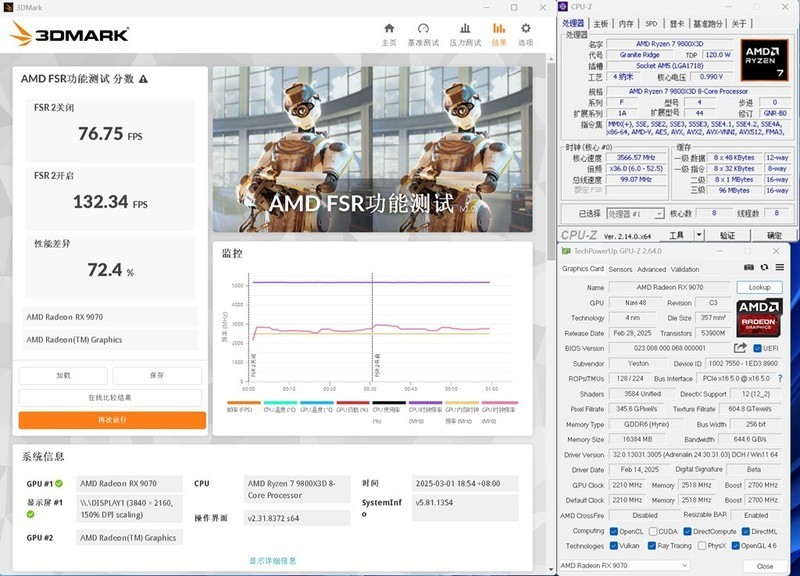Open 3DMark 选项 settings gear icon
The width and height of the screenshot is (800, 576).
(x=525, y=28)
